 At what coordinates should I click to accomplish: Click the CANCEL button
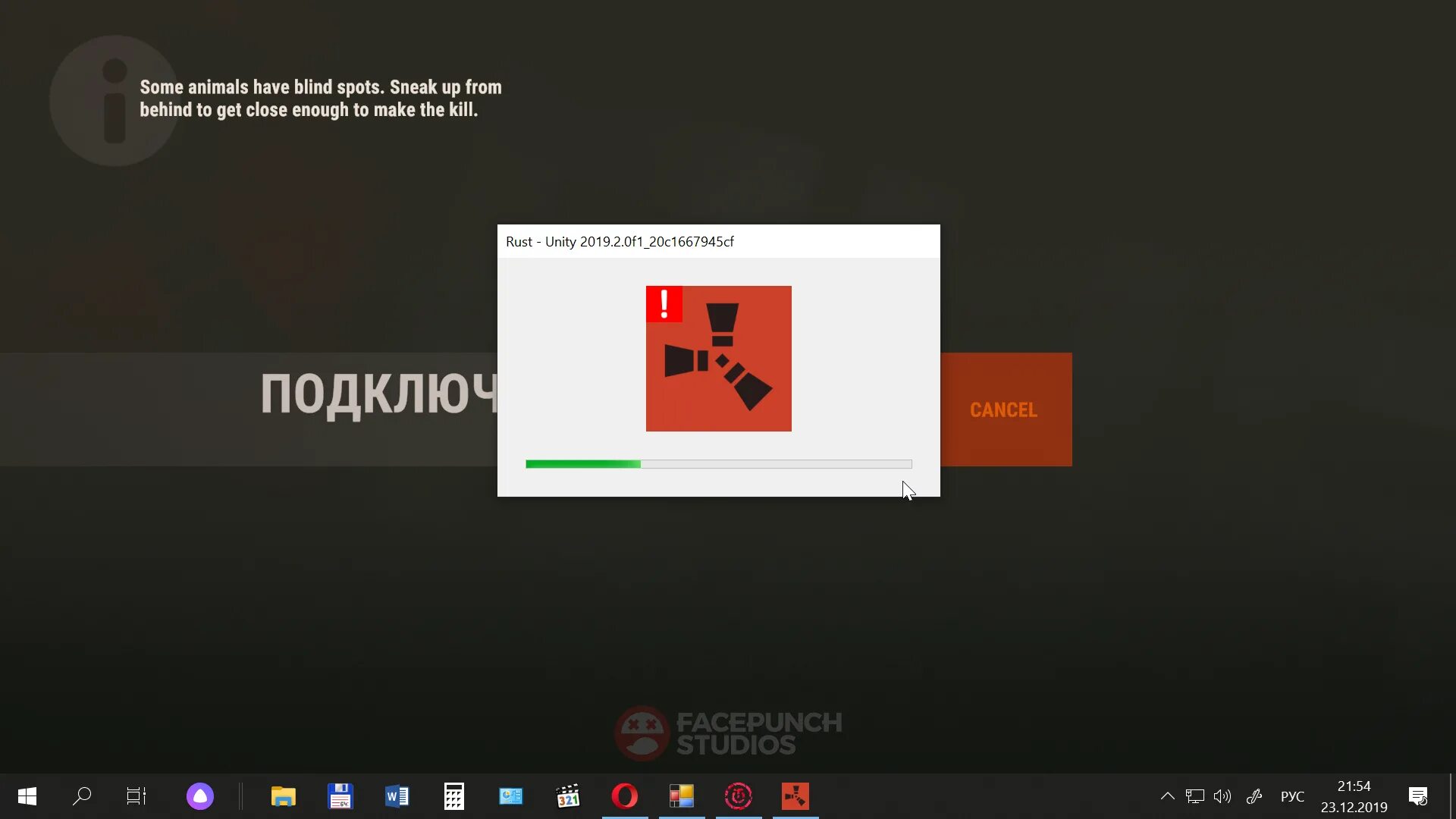(x=1006, y=409)
